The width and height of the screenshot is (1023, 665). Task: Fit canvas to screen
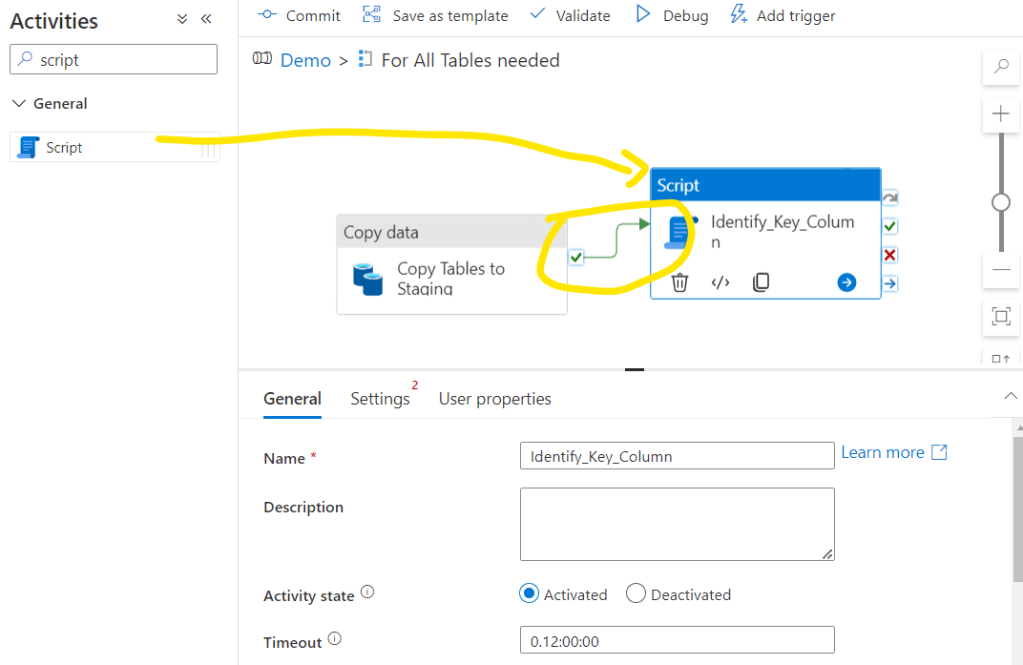coord(1000,317)
